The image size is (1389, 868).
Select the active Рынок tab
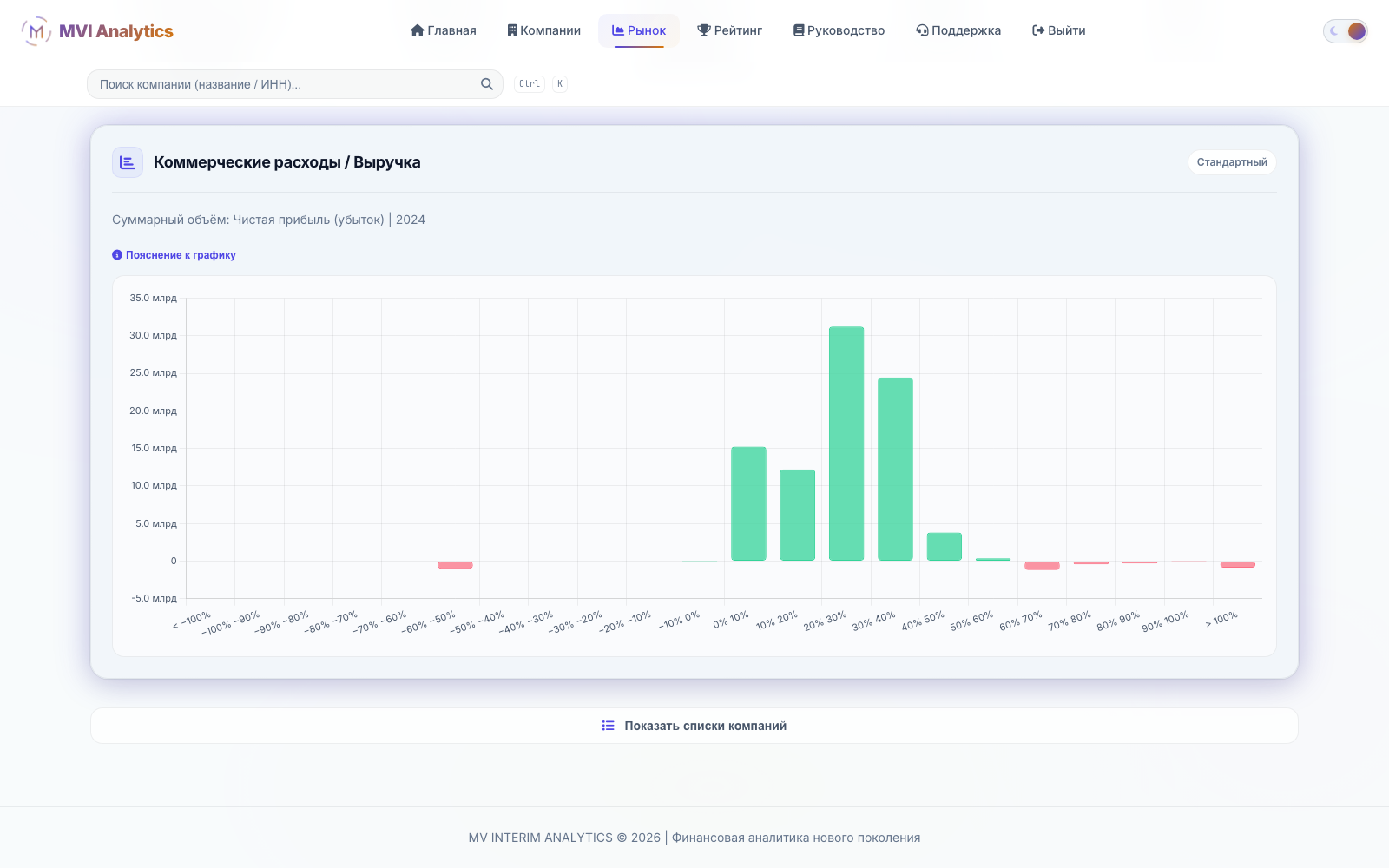pos(639,30)
